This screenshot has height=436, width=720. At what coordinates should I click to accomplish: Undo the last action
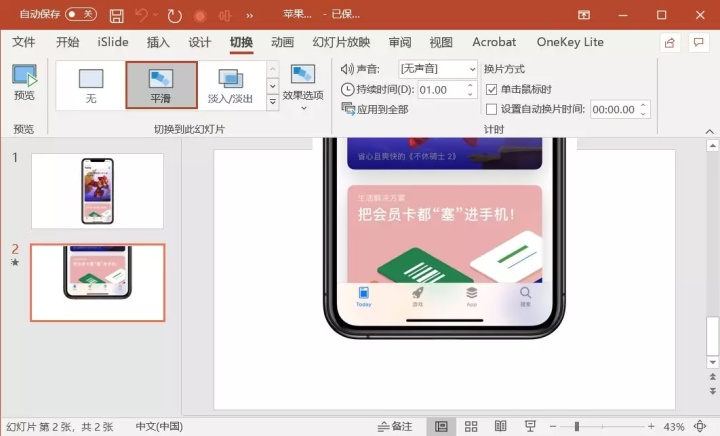(x=141, y=16)
